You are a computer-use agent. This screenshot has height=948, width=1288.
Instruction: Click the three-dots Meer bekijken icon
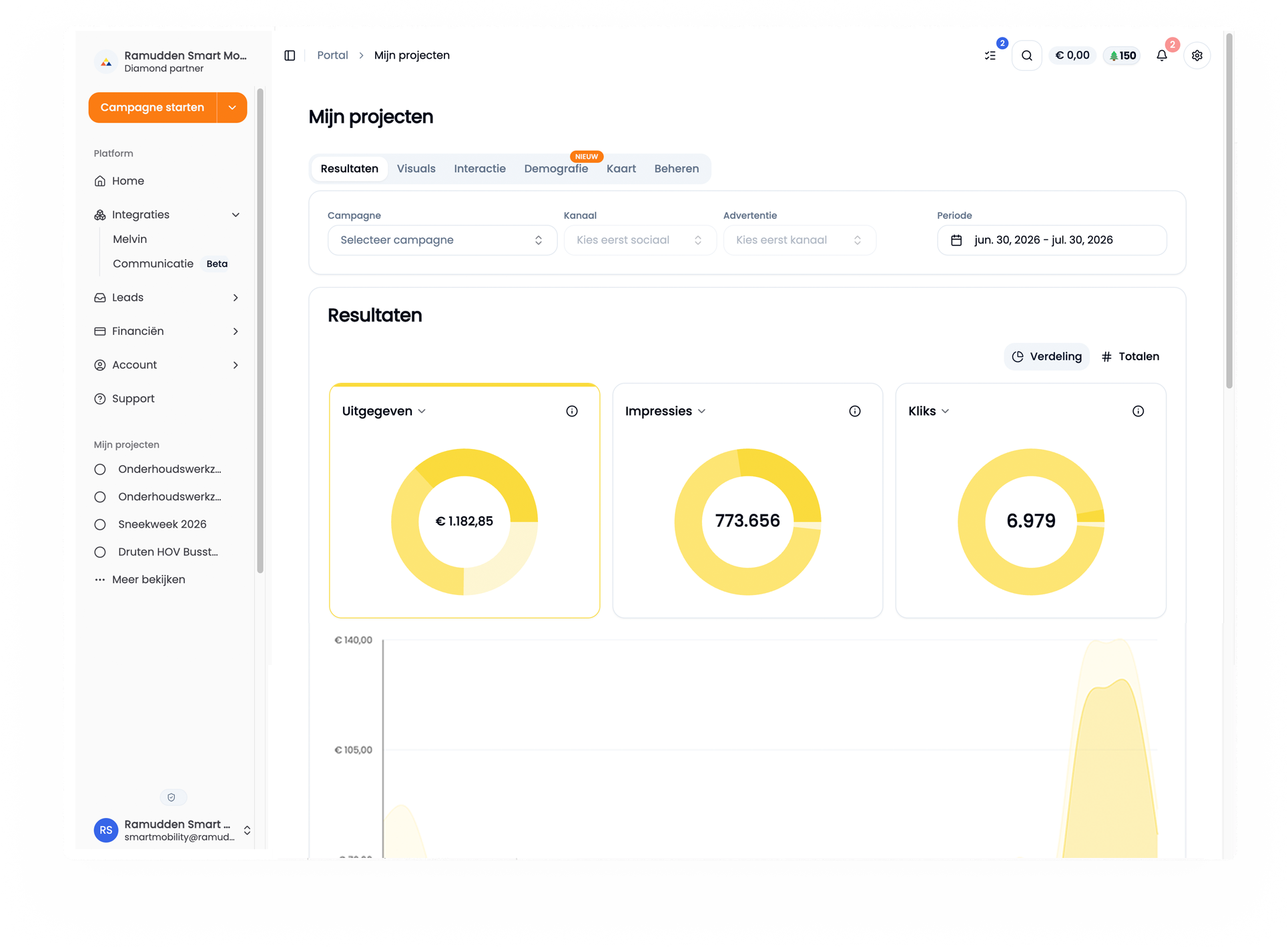[100, 580]
